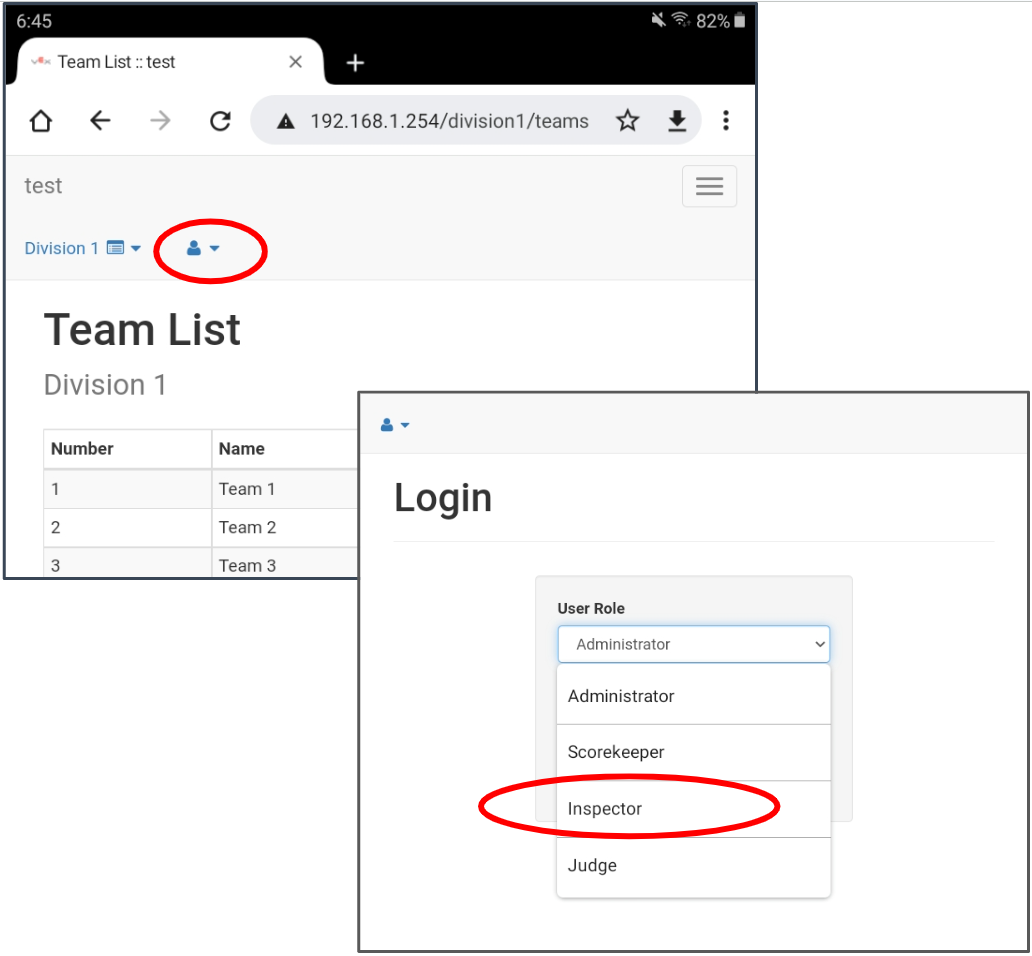The width and height of the screenshot is (1032, 956).
Task: Navigate back with the back arrow
Action: pyautogui.click(x=100, y=120)
